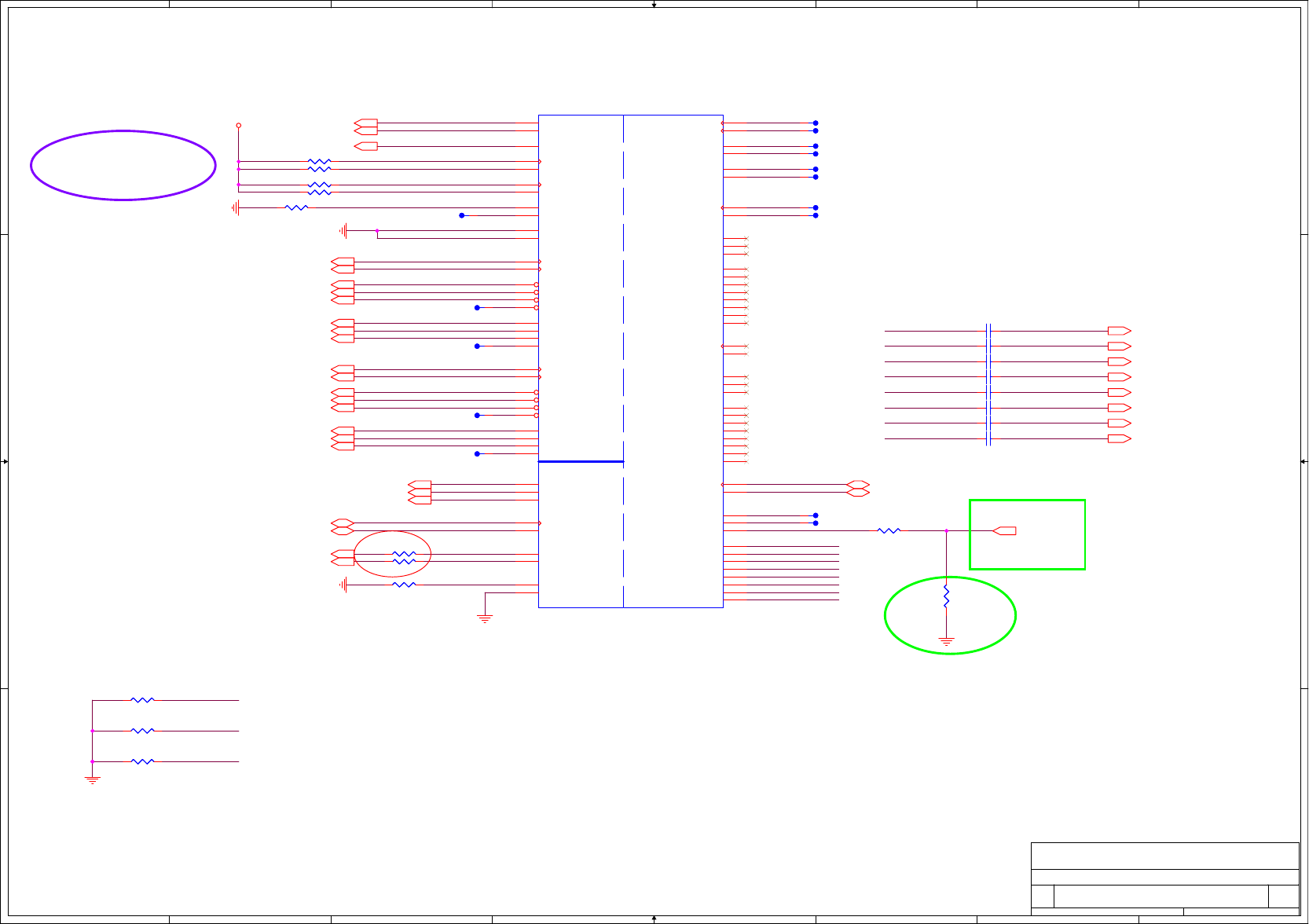Select the topmost port in the eight-capacitor output row
This screenshot has height=924, width=1309.
pos(1120,331)
